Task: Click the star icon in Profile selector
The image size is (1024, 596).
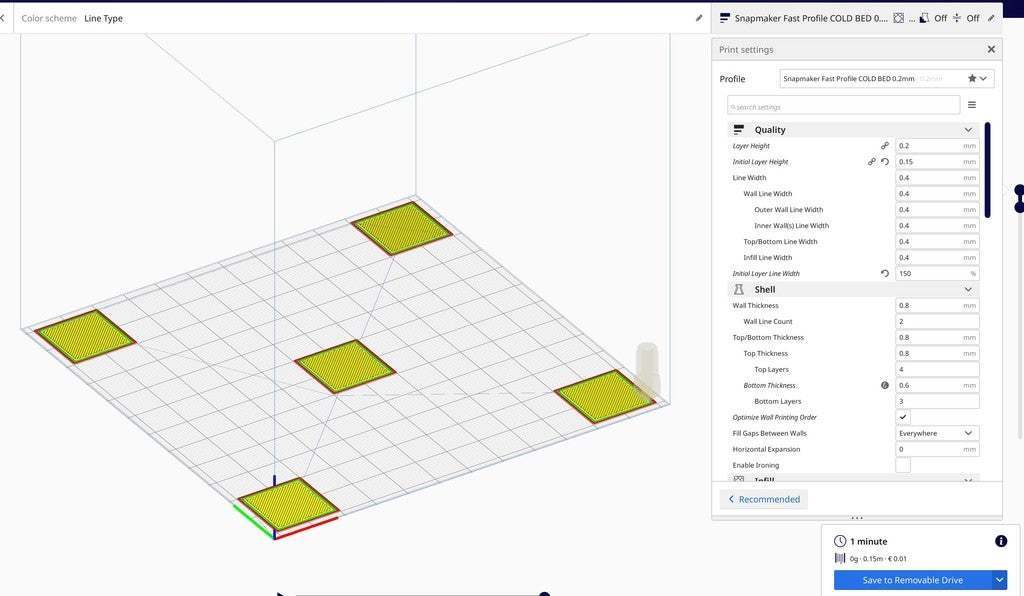Action: pos(972,78)
